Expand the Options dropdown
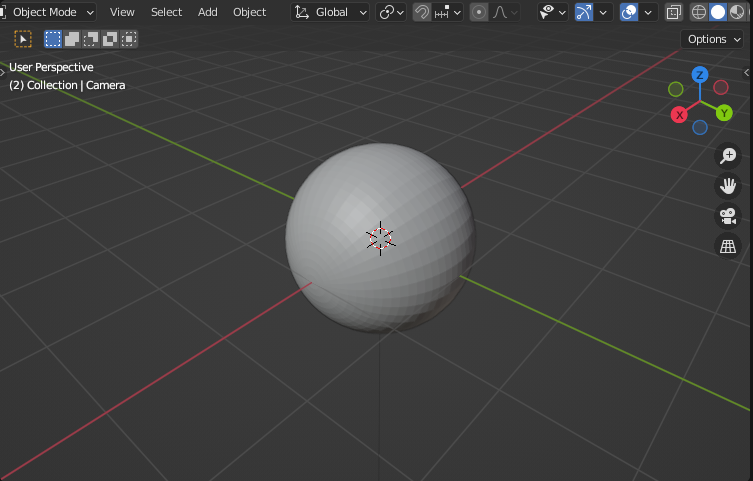This screenshot has height=481, width=753. 713,39
